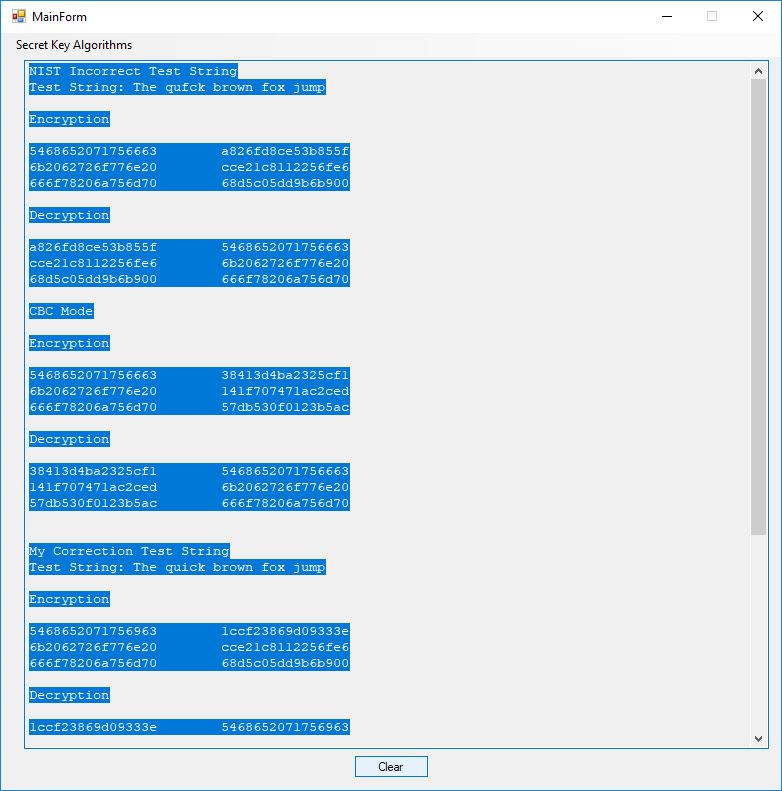Click the scrollbar track below the thumb
This screenshot has height=791, width=782.
coord(758,630)
